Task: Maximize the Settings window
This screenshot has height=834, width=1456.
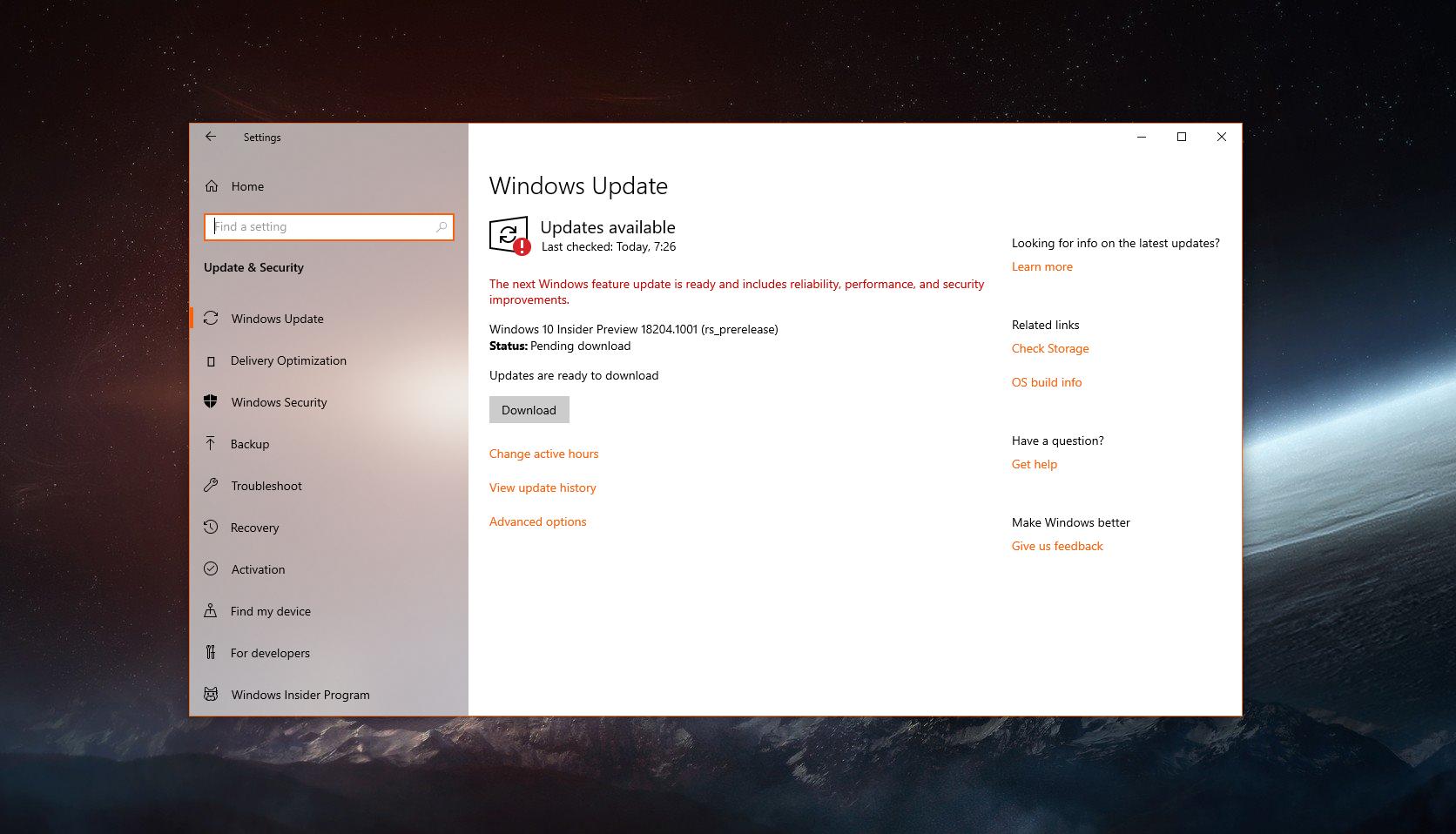Action: [x=1182, y=137]
